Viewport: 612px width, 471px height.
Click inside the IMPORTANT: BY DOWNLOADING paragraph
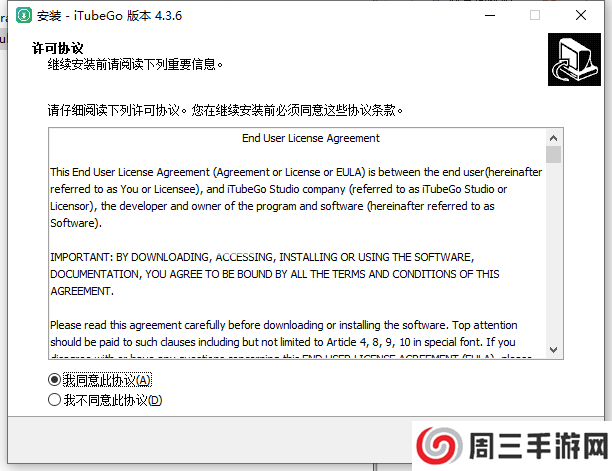click(x=275, y=274)
